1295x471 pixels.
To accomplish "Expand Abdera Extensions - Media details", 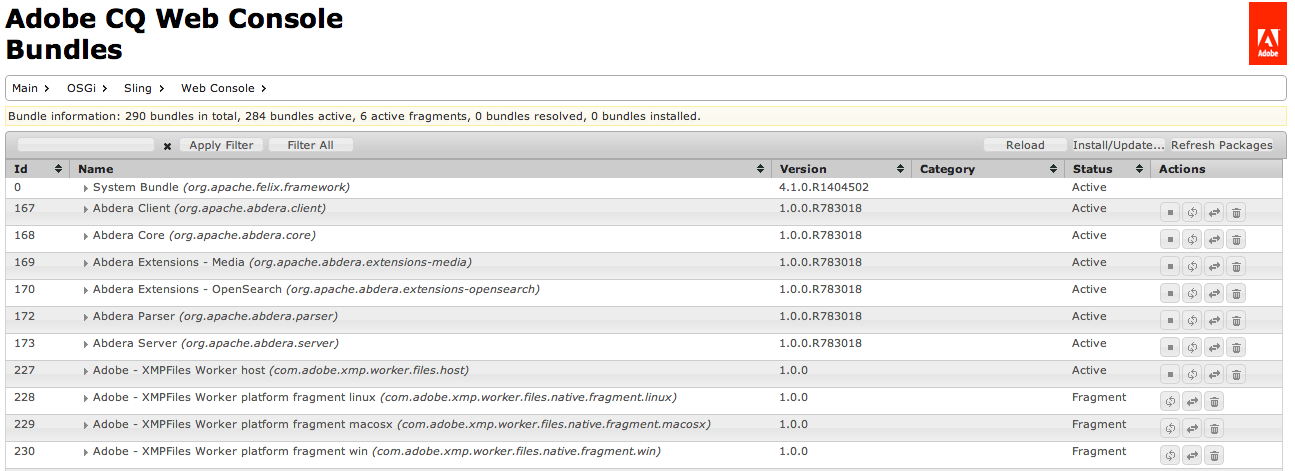I will pos(86,263).
